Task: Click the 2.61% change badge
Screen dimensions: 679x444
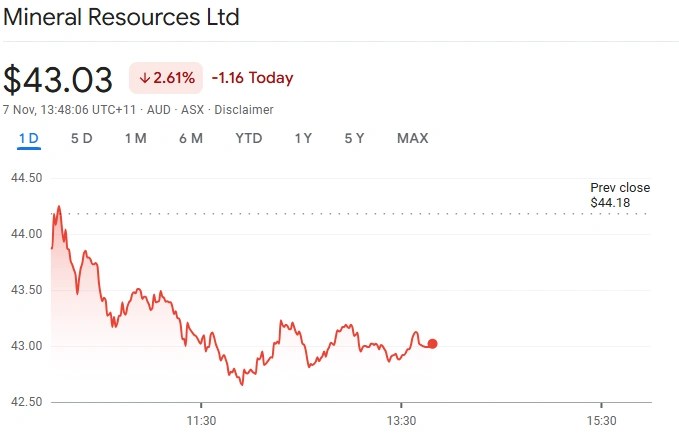Action: point(166,78)
